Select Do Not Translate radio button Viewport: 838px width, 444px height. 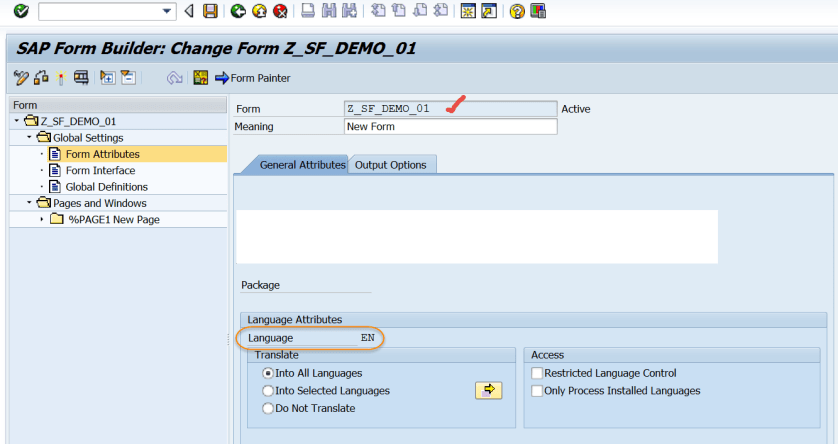click(x=268, y=408)
